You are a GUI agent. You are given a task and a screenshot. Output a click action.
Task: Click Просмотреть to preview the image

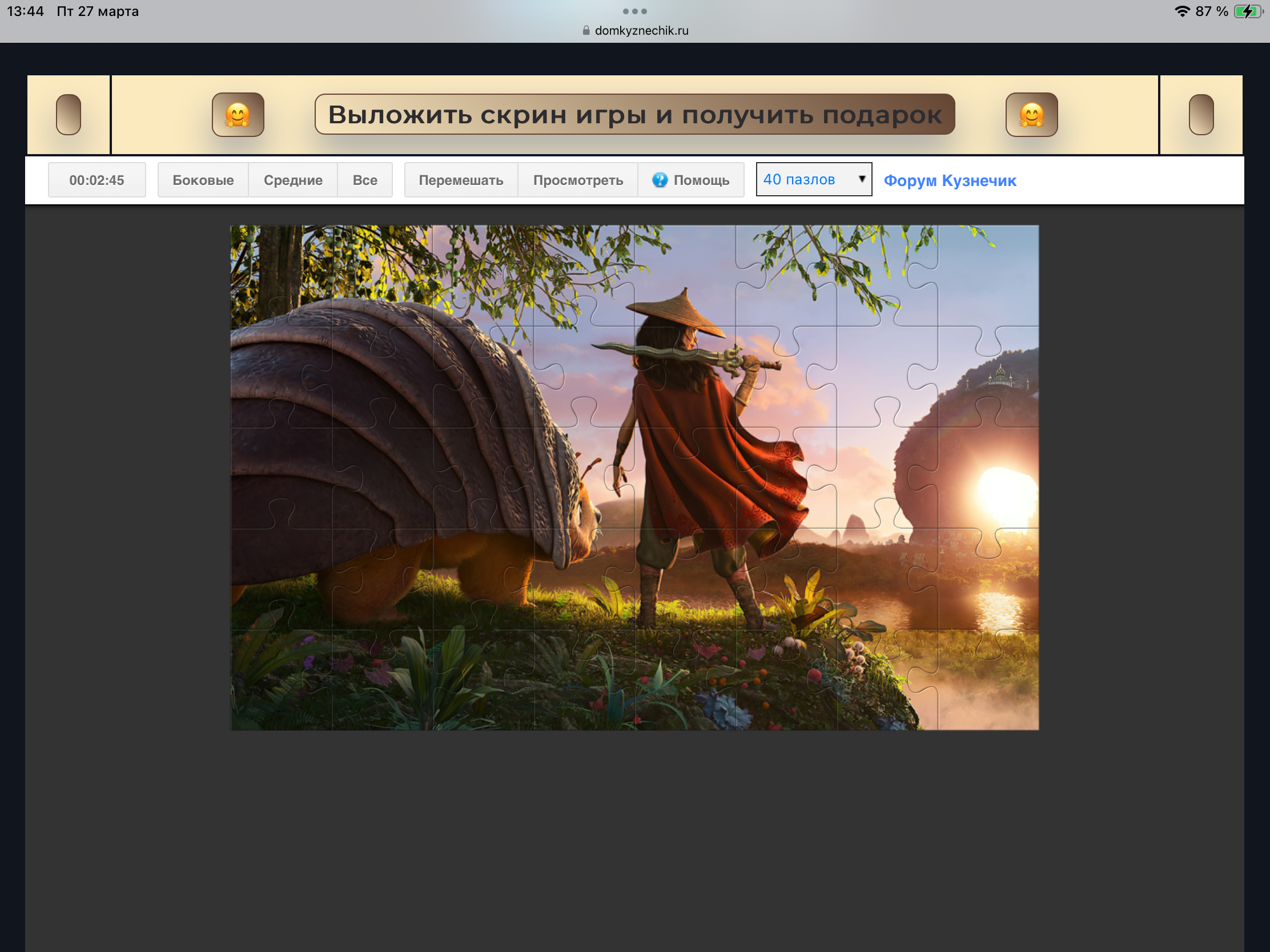point(577,180)
